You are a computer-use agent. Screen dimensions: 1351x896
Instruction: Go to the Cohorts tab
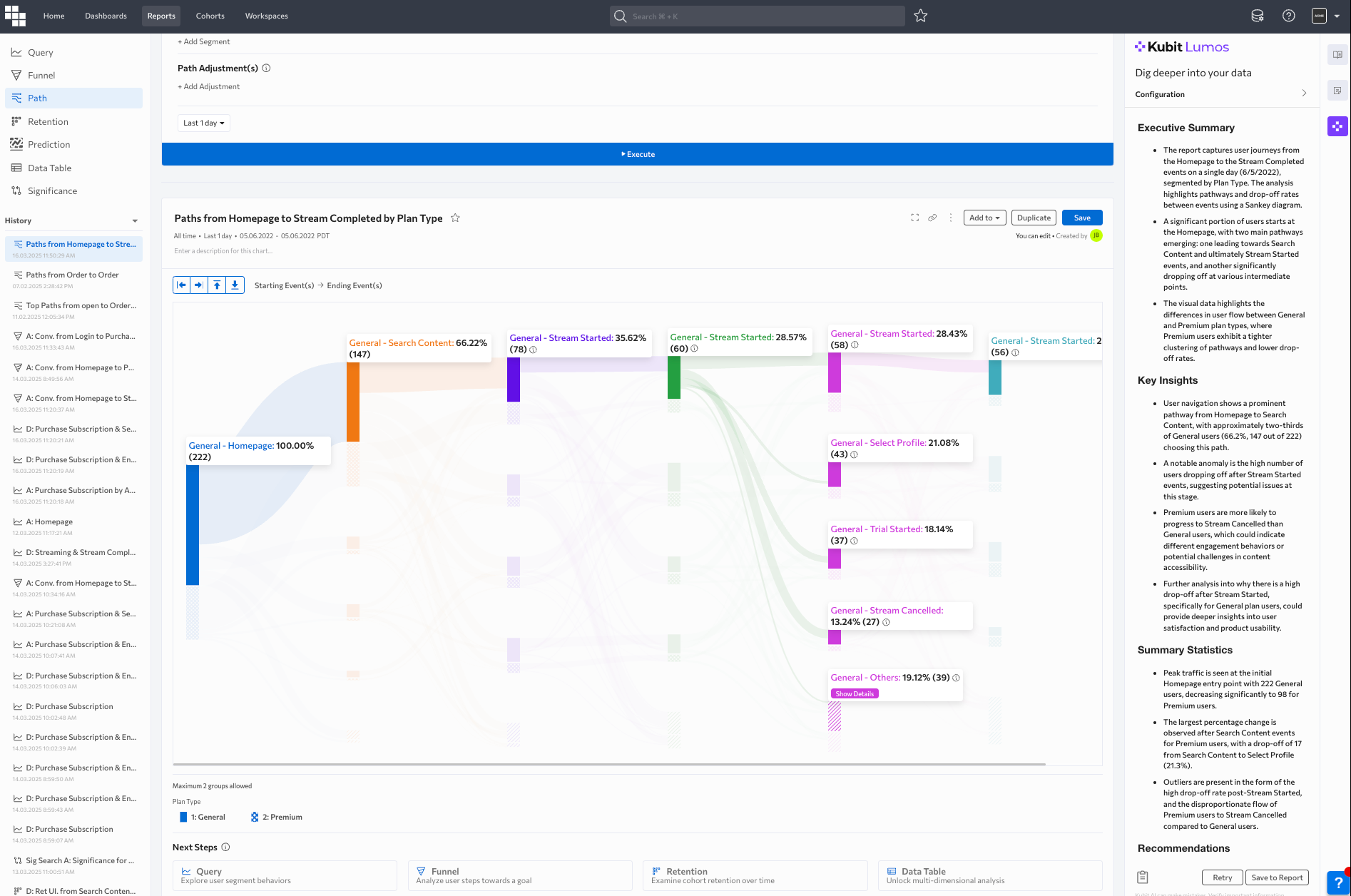[x=210, y=16]
